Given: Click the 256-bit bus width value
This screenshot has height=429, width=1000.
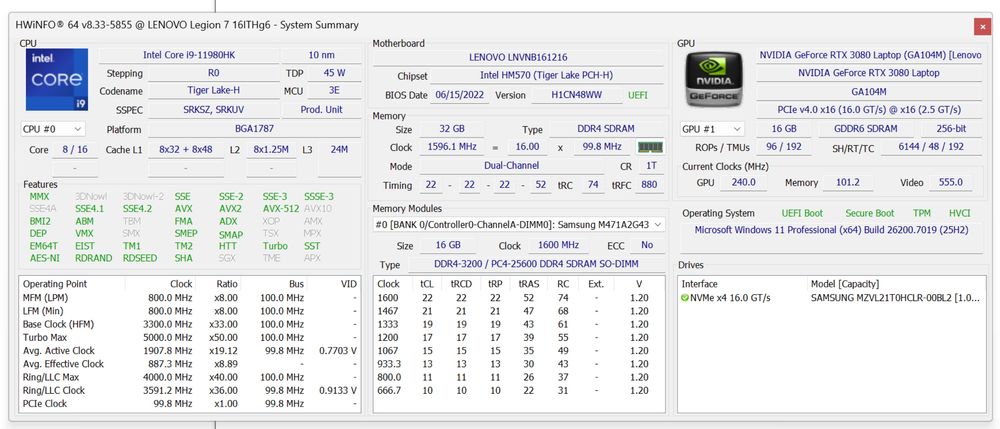Looking at the screenshot, I should [952, 129].
